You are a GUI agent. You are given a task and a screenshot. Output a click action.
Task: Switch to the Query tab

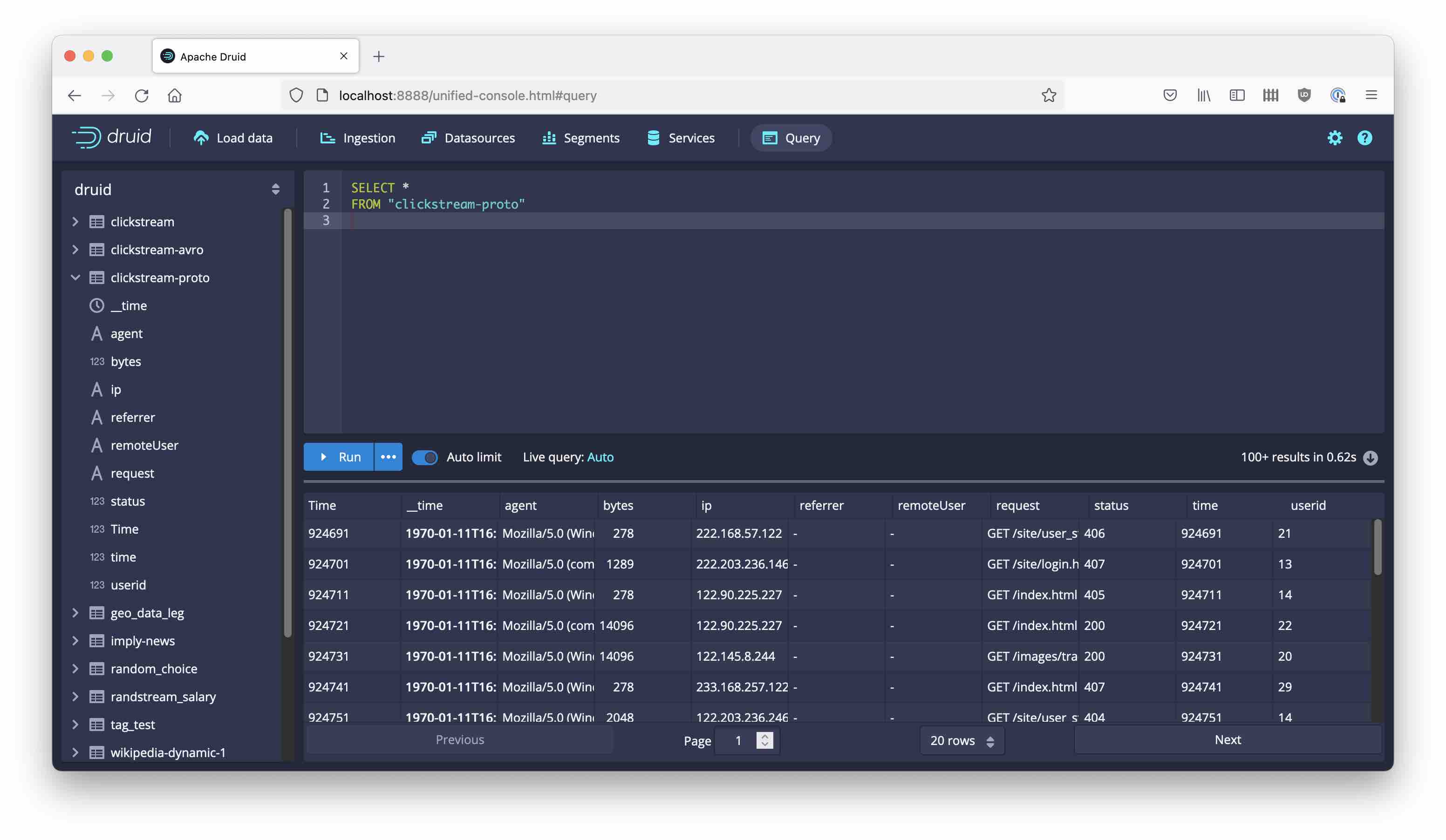click(x=791, y=138)
